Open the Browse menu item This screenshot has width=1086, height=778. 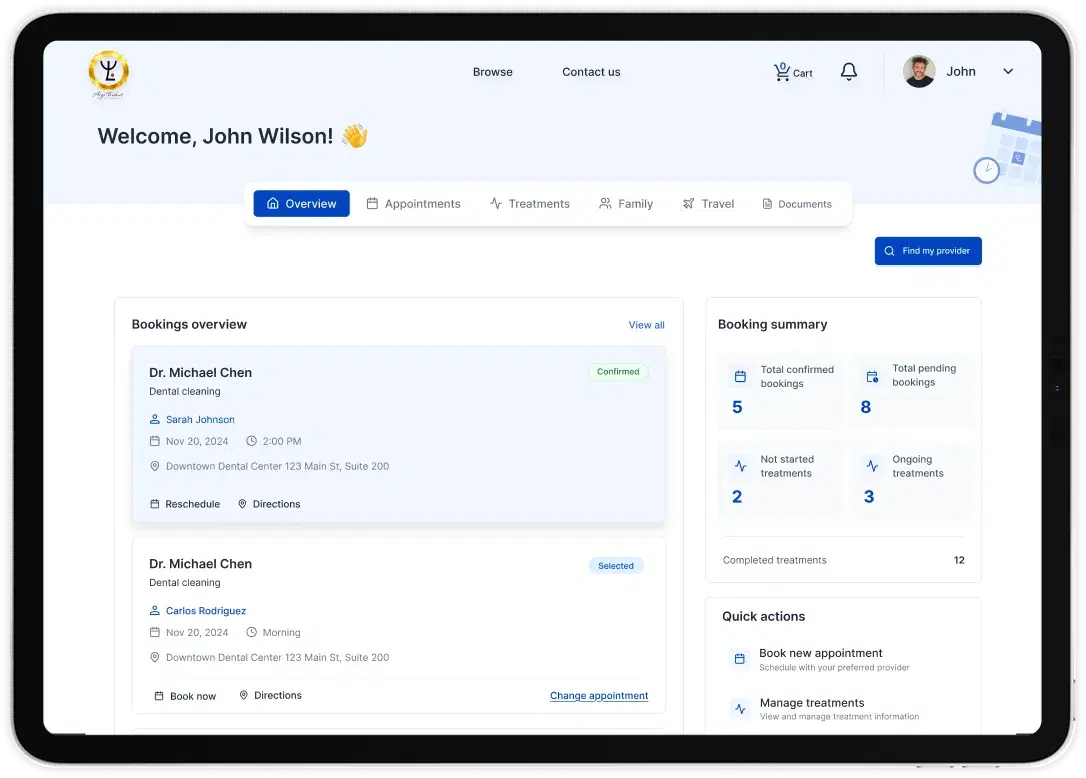click(x=492, y=72)
